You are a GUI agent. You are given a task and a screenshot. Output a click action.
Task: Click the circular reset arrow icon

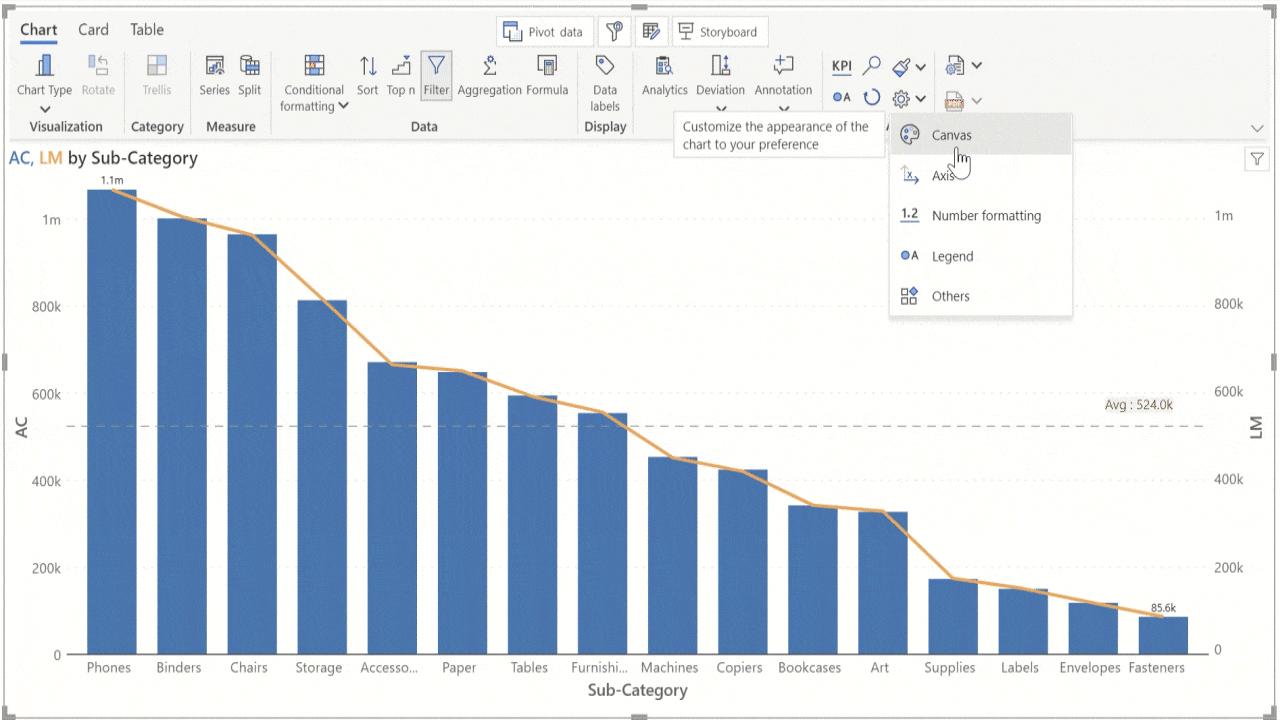pyautogui.click(x=872, y=98)
